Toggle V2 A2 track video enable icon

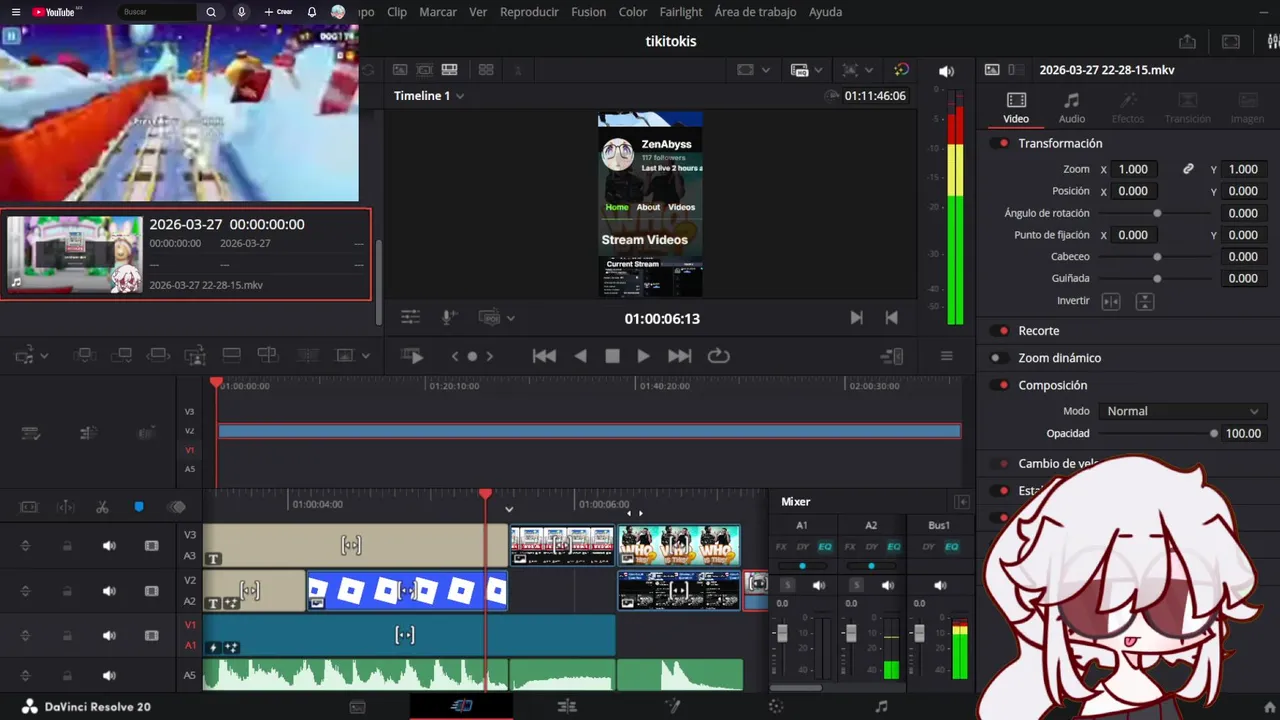152,591
